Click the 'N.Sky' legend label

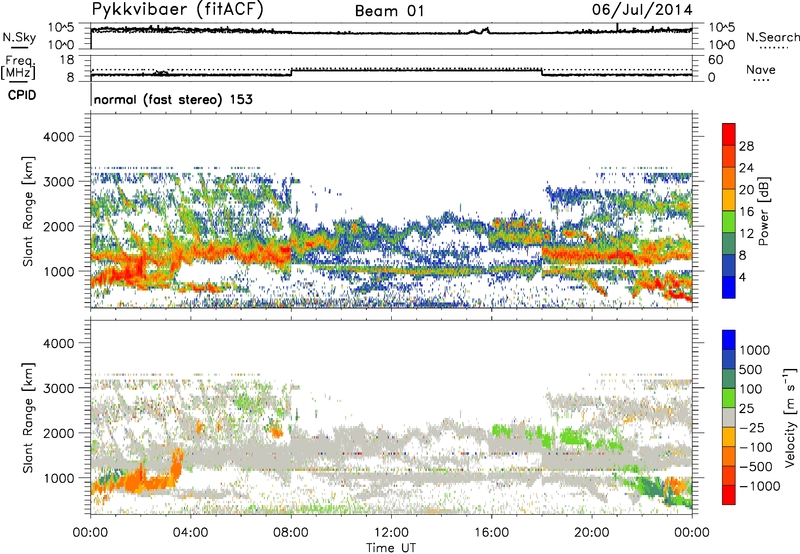pos(19,37)
